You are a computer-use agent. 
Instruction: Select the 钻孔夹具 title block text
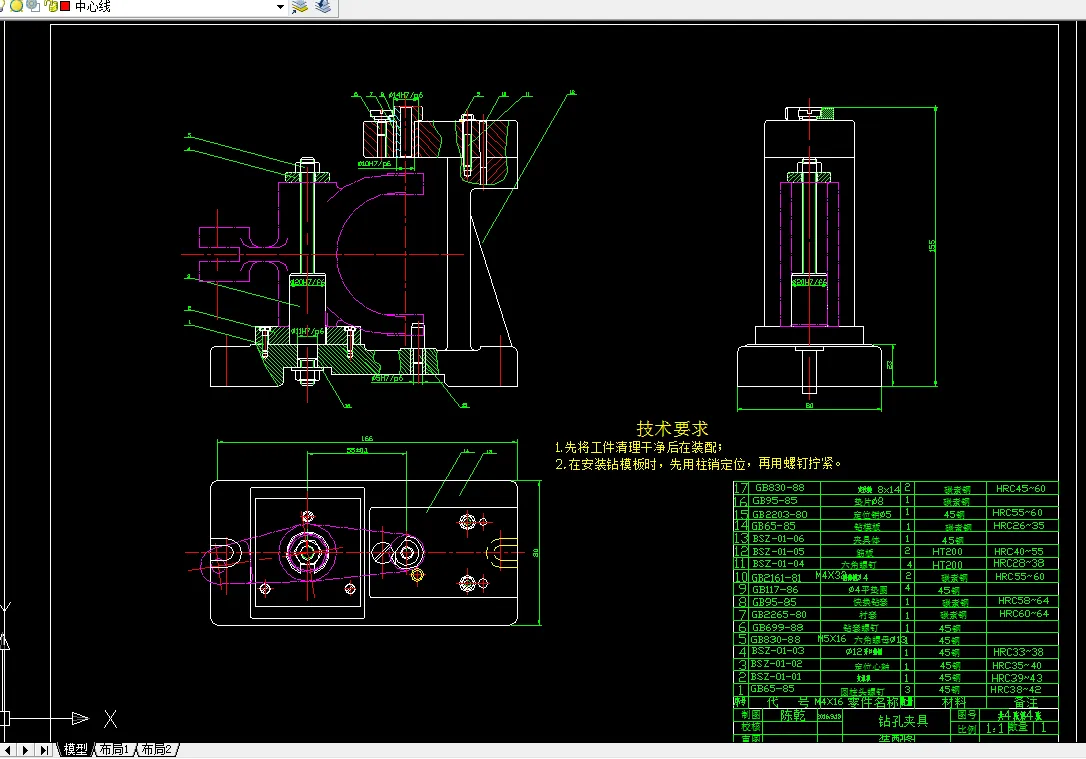(x=903, y=721)
